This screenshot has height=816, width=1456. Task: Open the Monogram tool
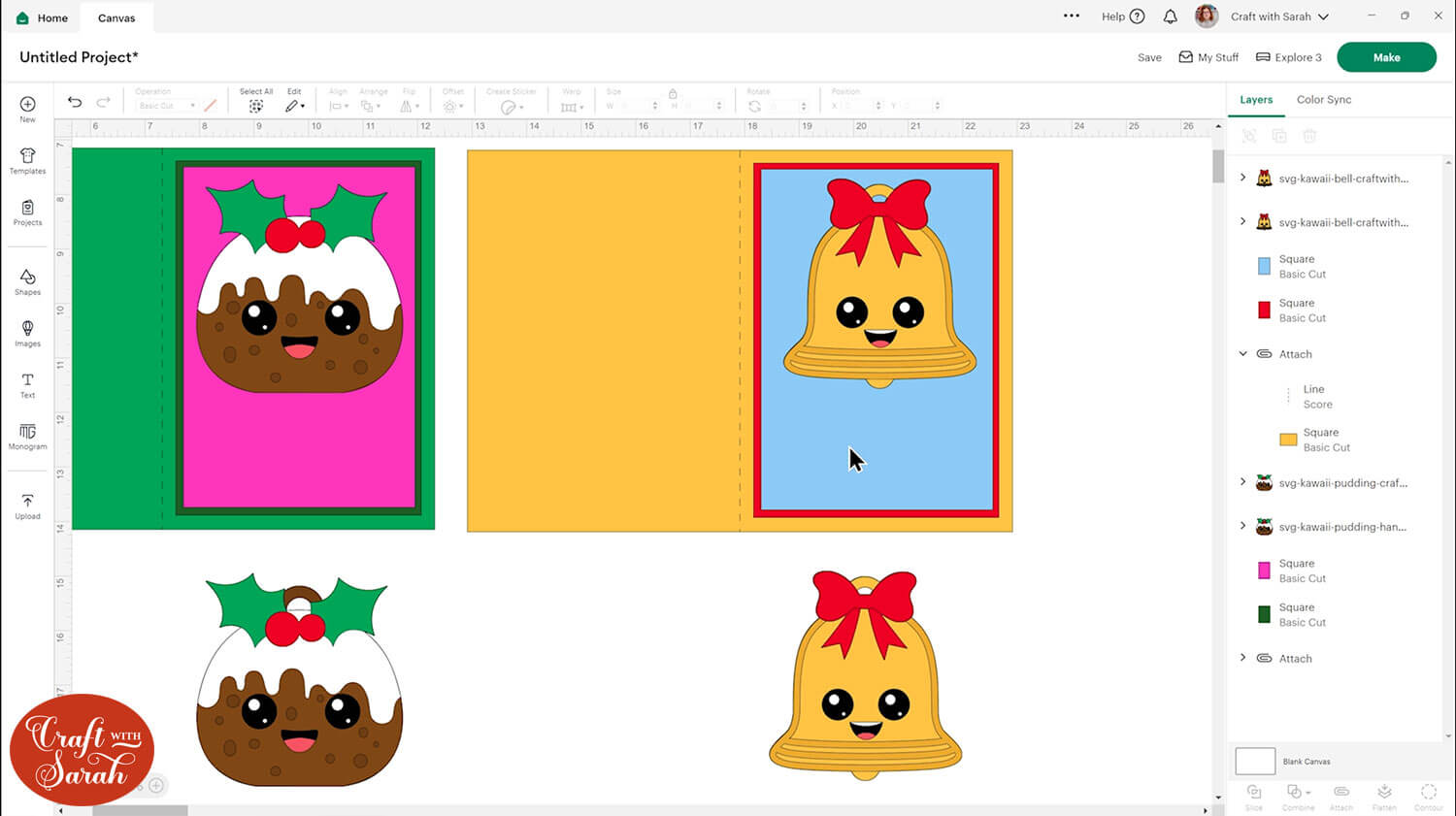coord(27,436)
